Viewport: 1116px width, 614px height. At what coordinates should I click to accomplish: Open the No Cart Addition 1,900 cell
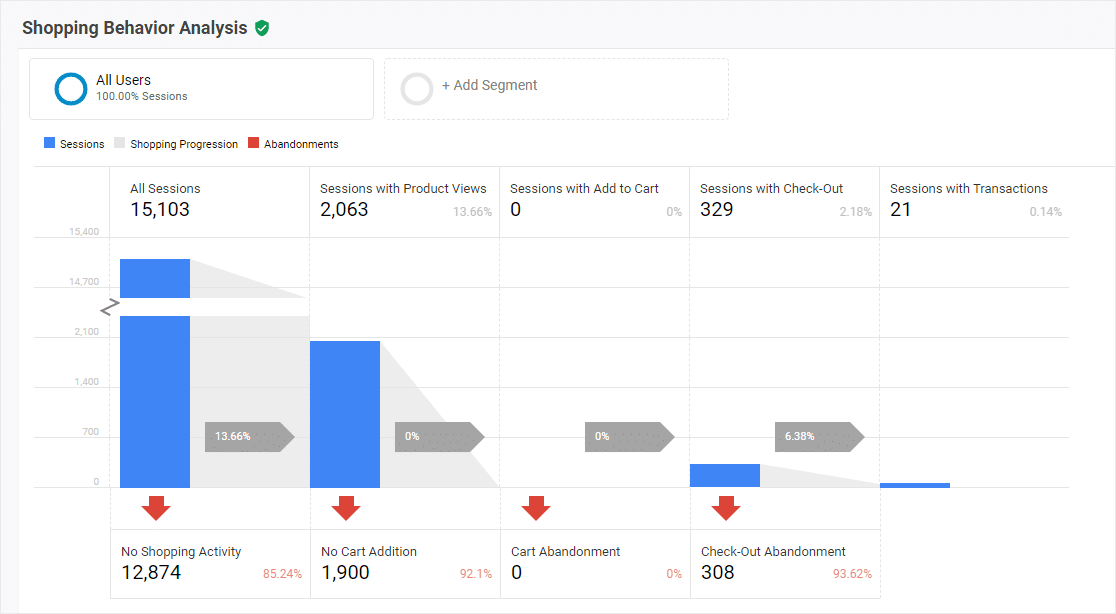tap(405, 563)
